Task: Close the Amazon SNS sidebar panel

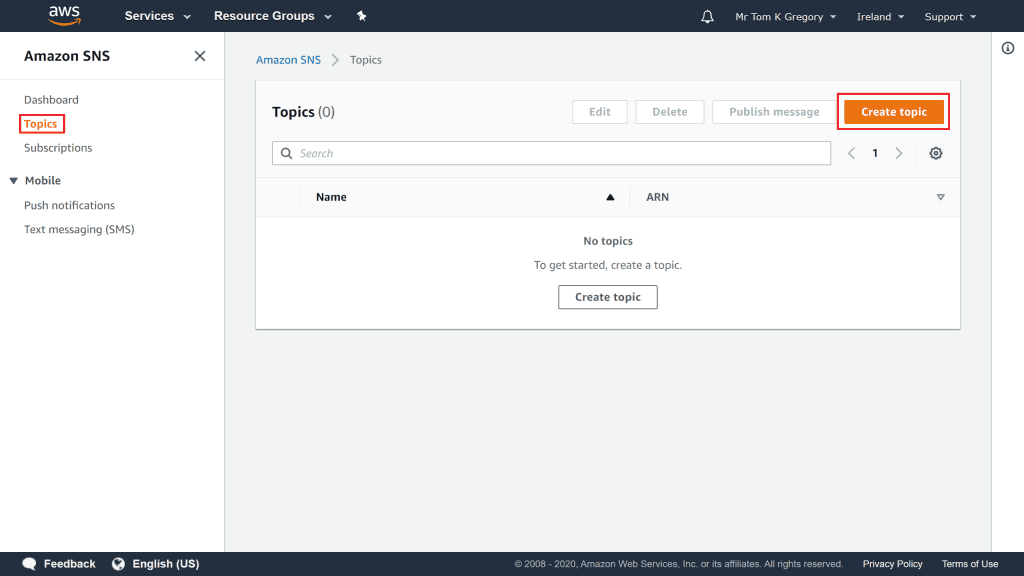Action: point(200,56)
